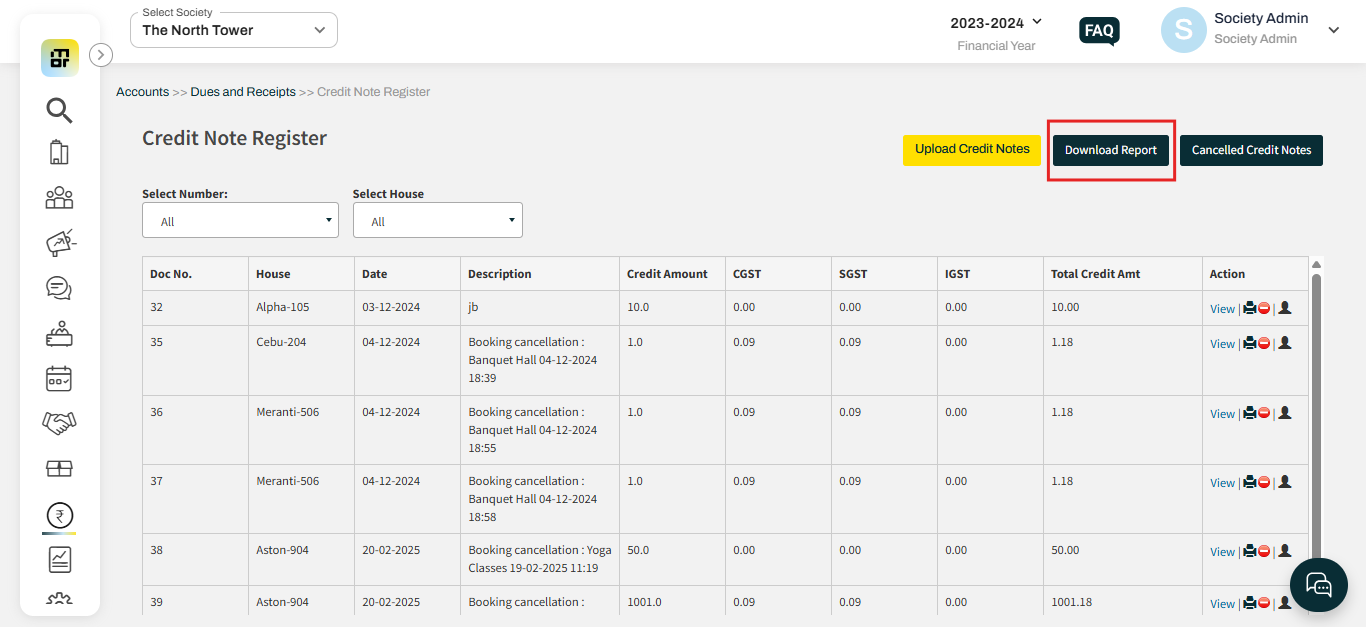Open the Select House dropdown
This screenshot has width=1366, height=627.
pos(438,221)
